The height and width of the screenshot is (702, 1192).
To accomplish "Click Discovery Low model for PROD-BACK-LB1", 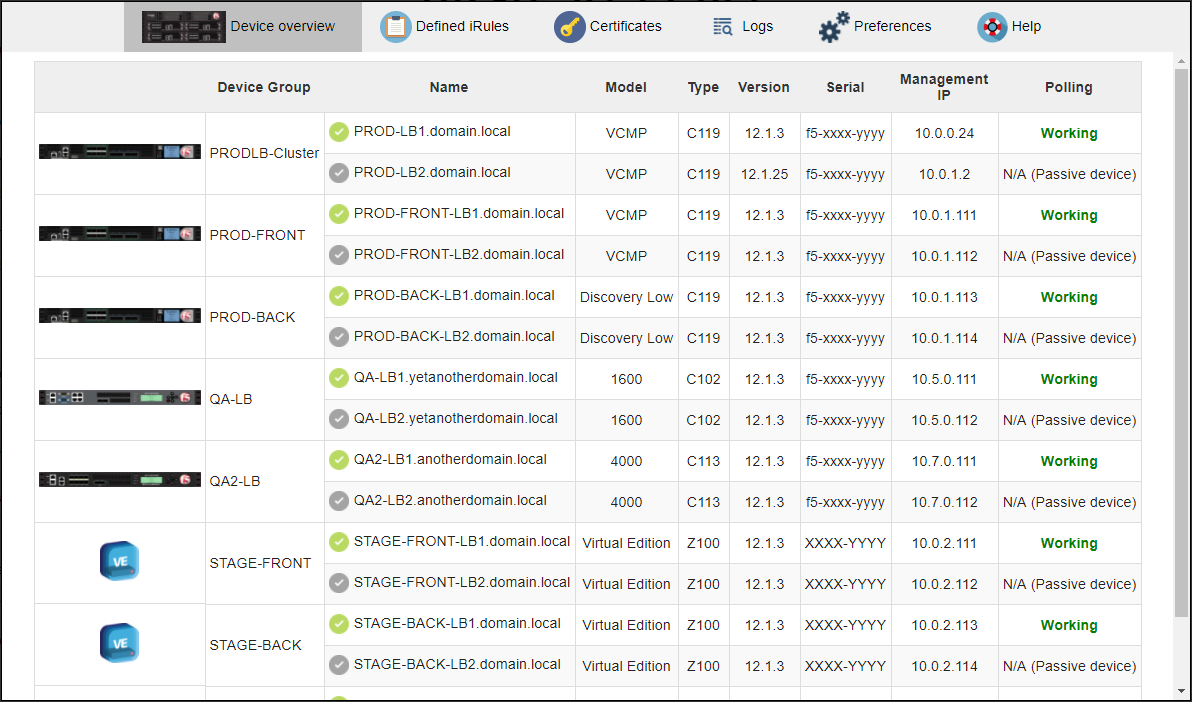I will click(x=626, y=297).
